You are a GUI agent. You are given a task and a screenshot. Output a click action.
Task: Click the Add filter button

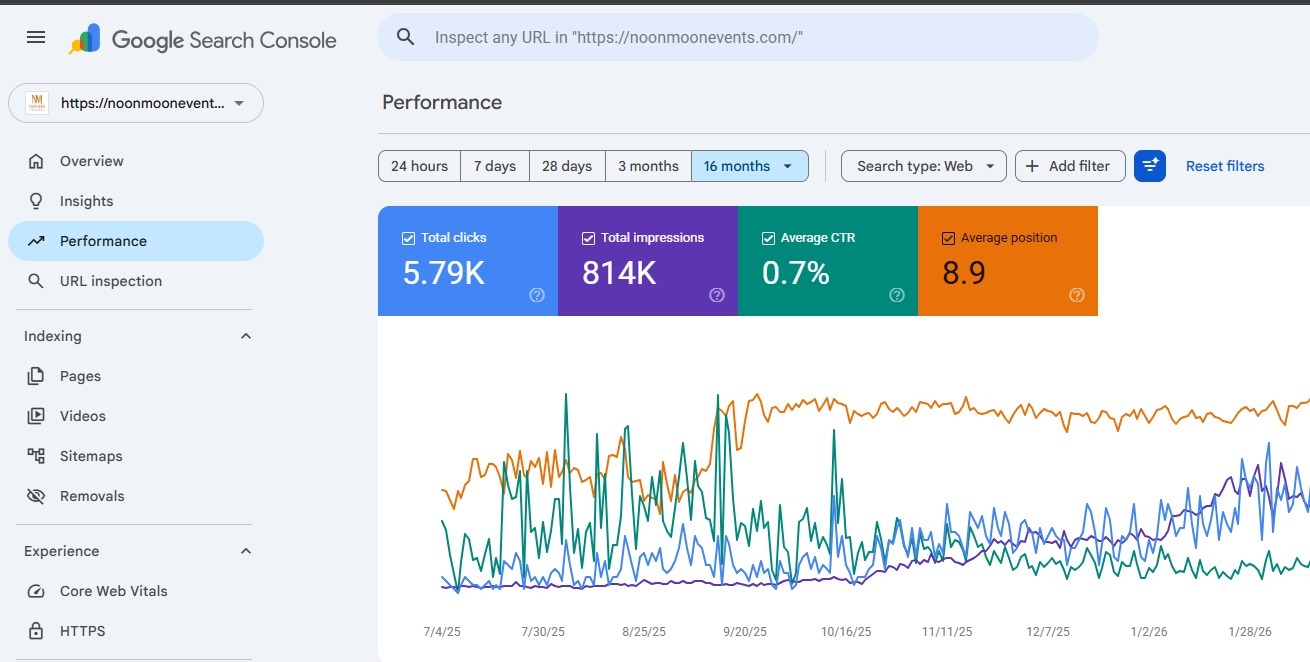(1070, 166)
